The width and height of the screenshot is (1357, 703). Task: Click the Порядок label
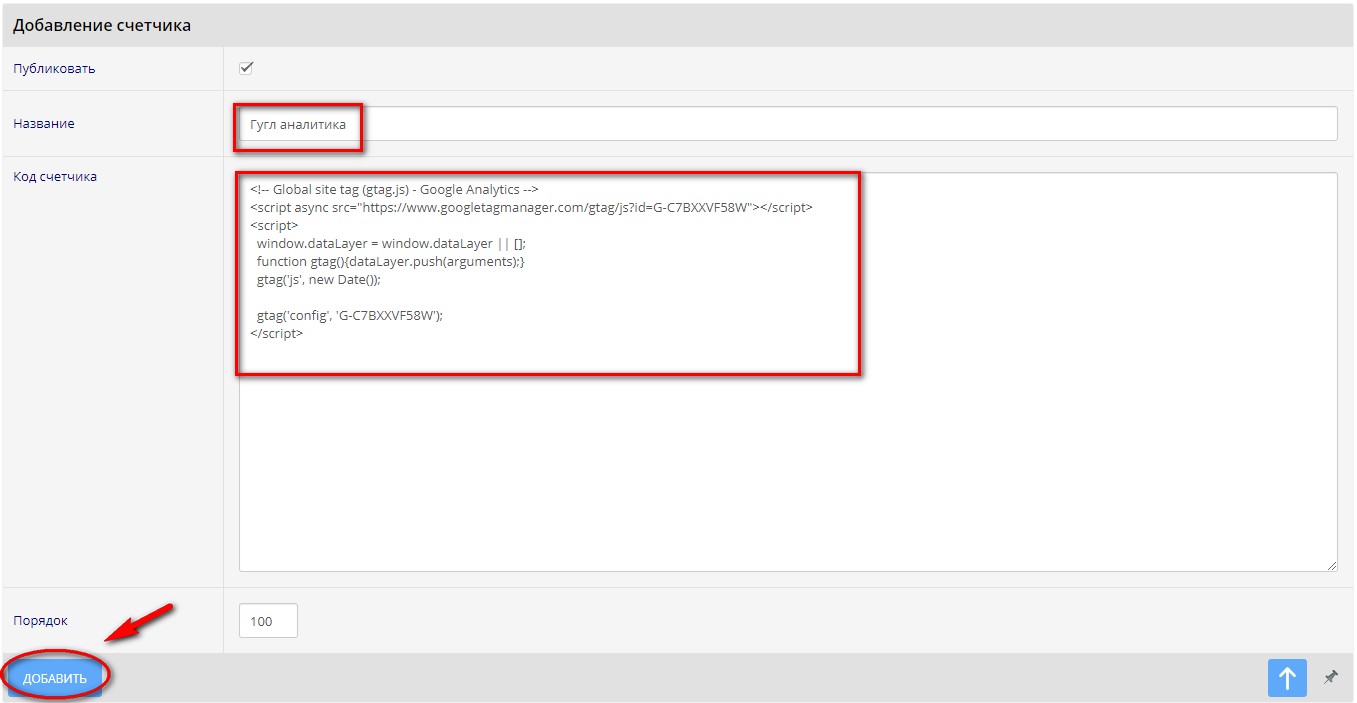[x=40, y=621]
